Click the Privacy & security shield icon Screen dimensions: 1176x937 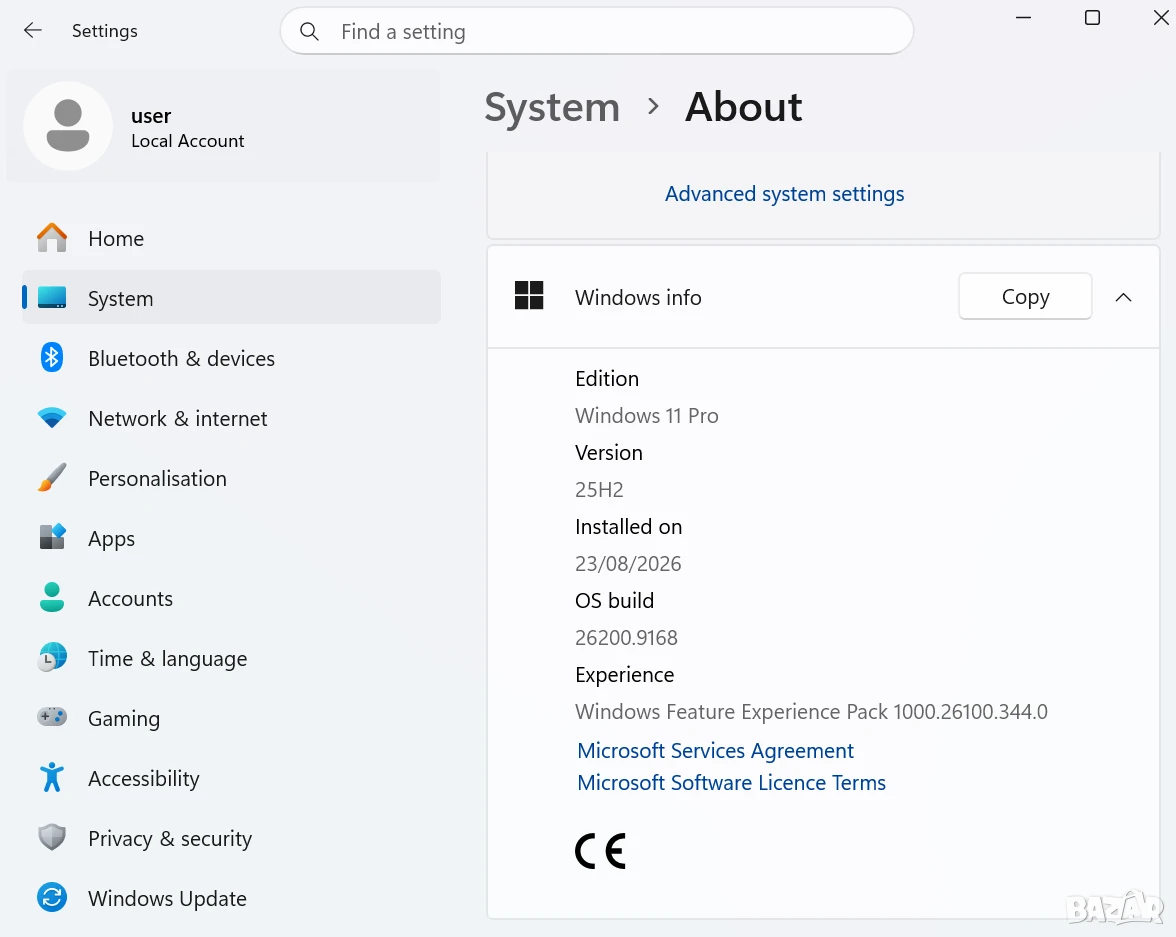click(52, 837)
